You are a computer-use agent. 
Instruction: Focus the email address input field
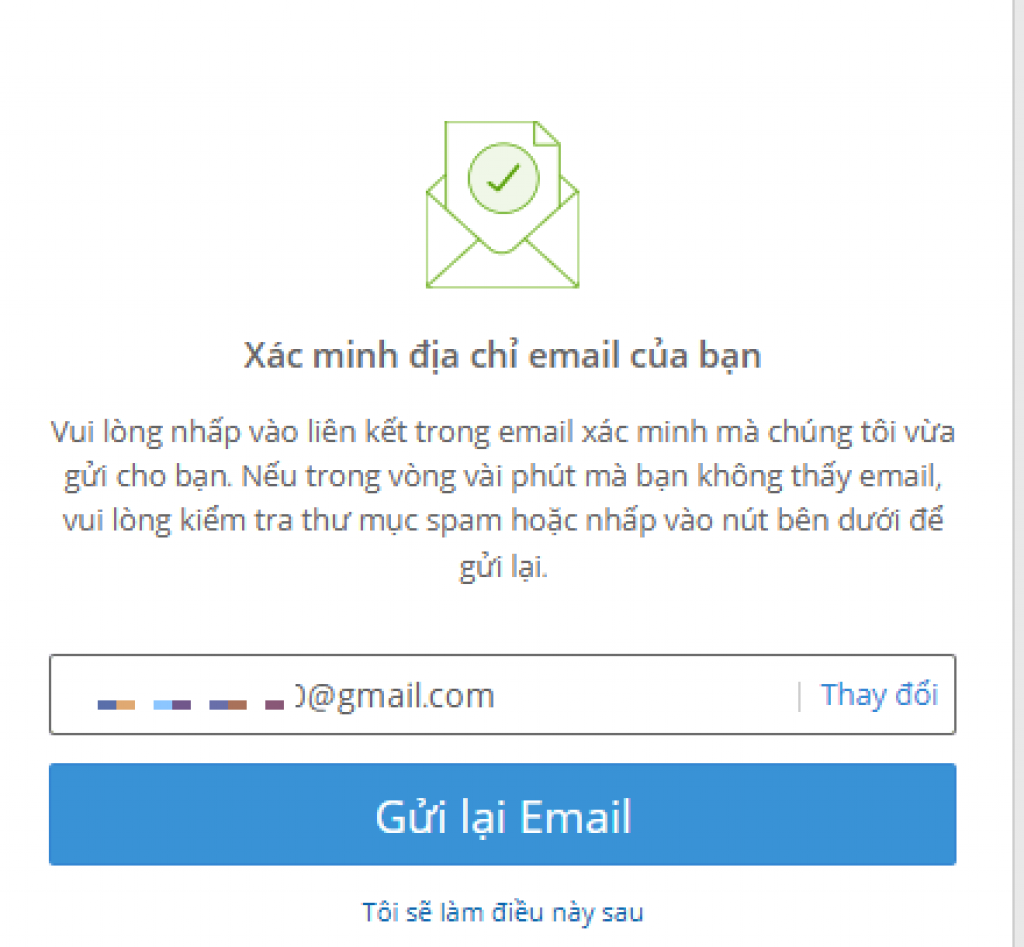(x=502, y=694)
